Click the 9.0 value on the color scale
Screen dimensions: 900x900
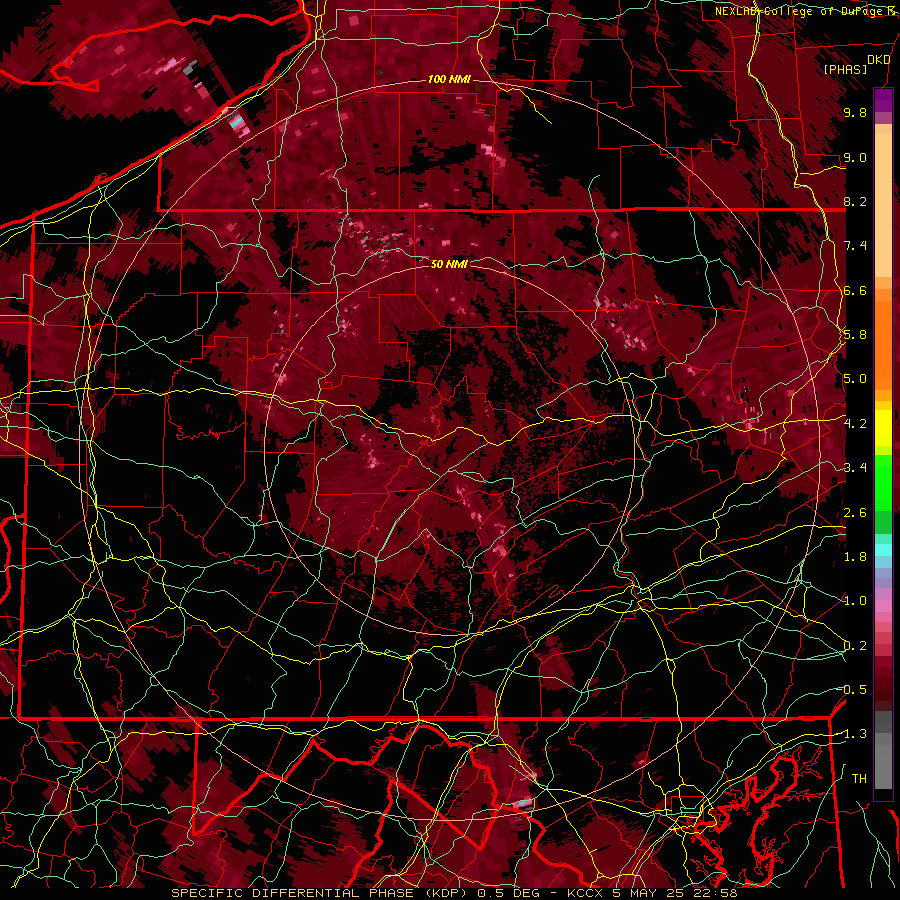(855, 157)
